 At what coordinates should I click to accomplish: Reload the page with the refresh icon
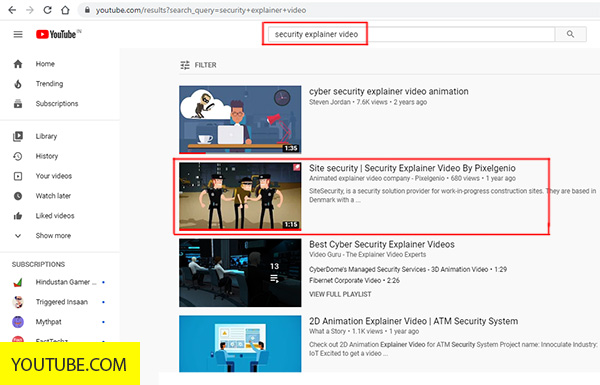click(x=47, y=10)
